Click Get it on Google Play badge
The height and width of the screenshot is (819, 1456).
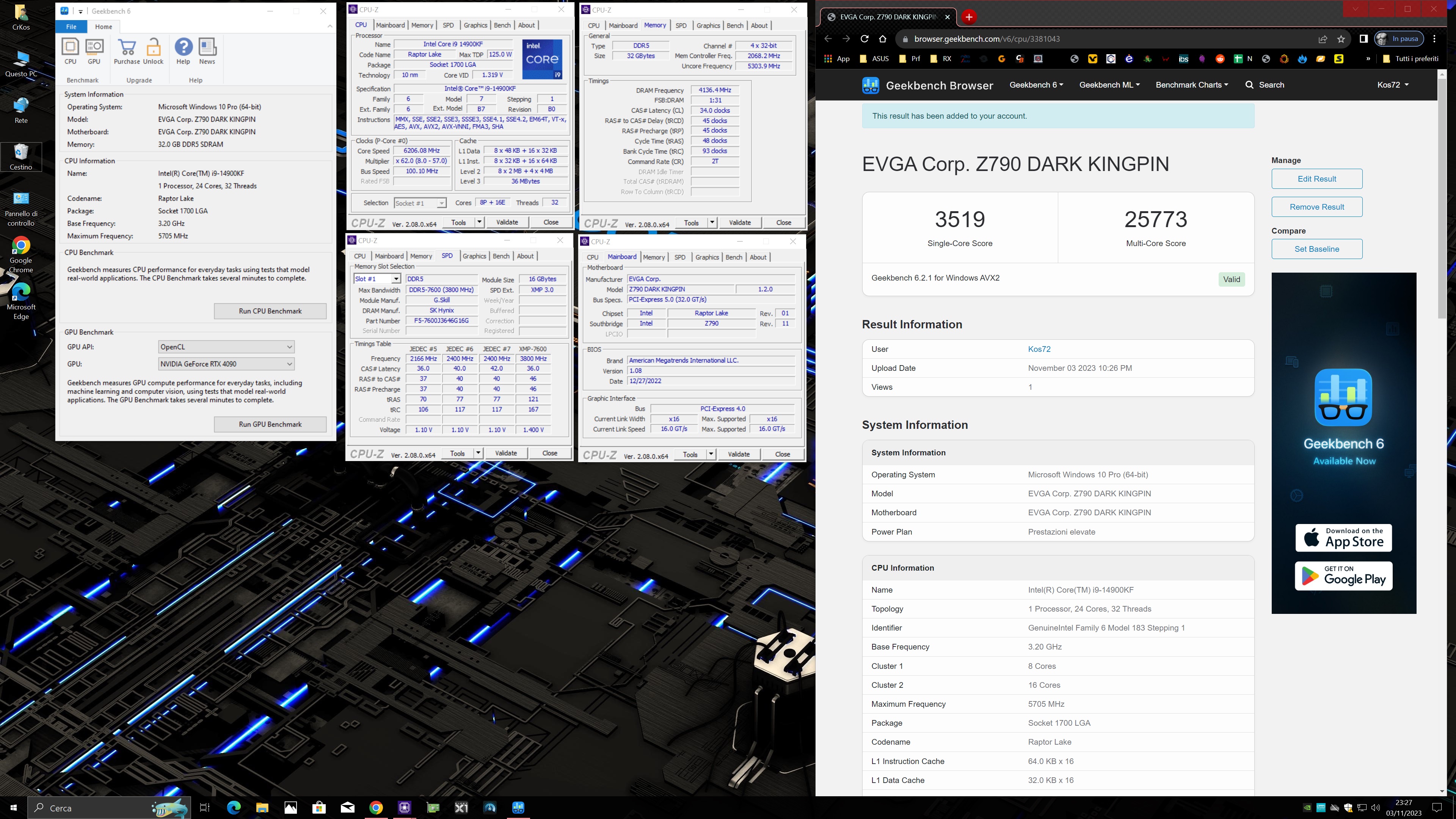[x=1343, y=576]
